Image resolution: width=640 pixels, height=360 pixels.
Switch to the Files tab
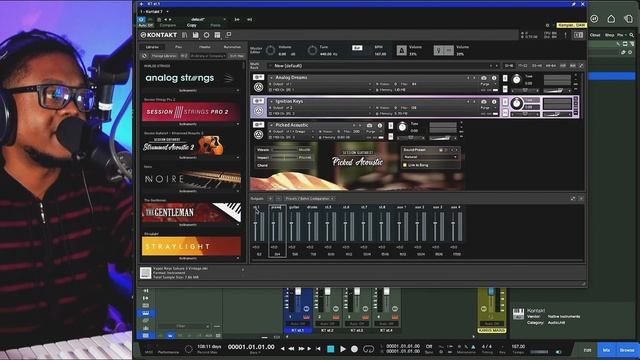coord(178,47)
